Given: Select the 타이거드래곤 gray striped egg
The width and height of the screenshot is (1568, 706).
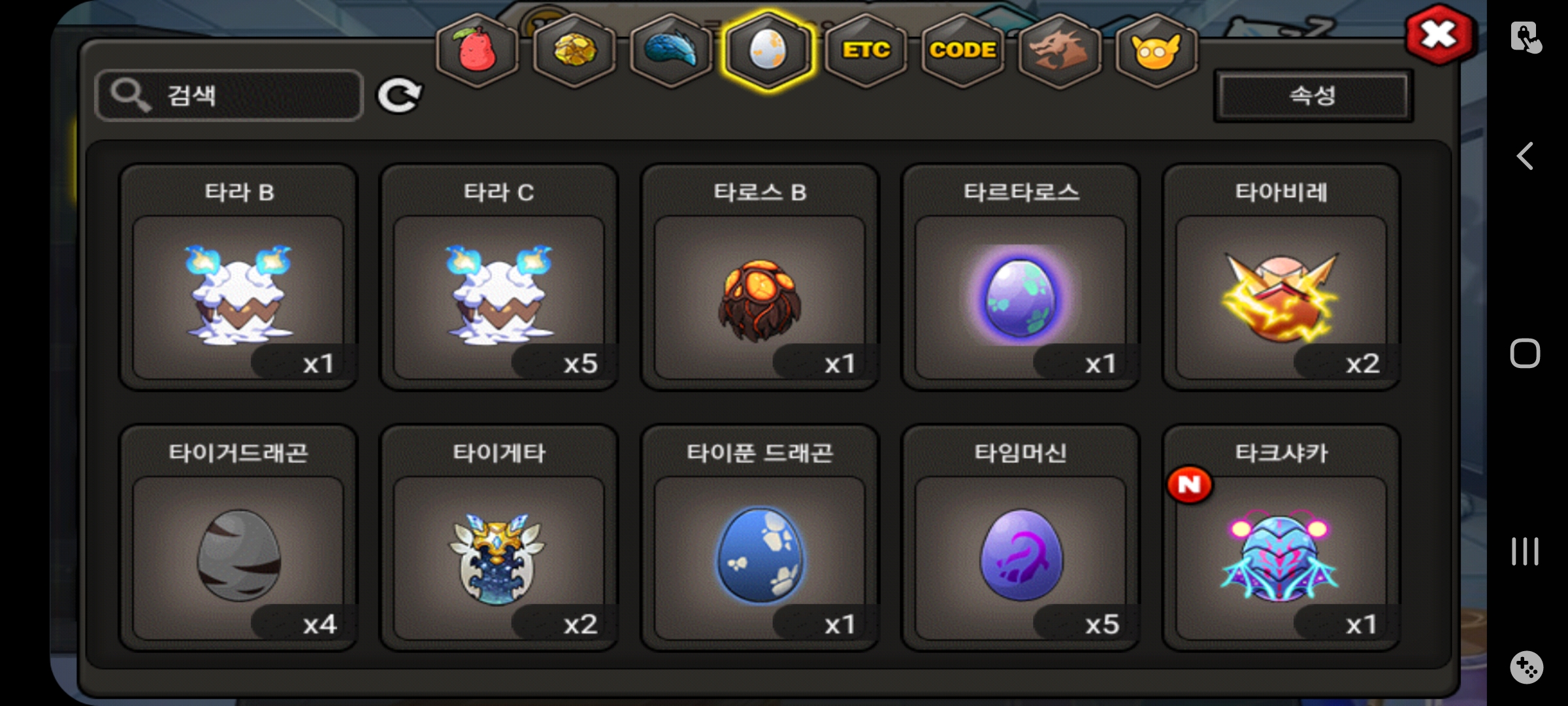Looking at the screenshot, I should pyautogui.click(x=238, y=538).
